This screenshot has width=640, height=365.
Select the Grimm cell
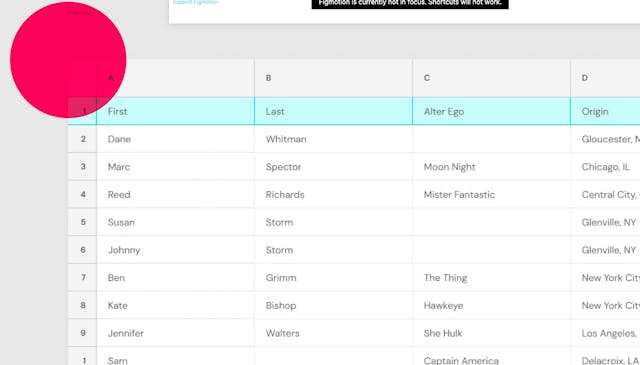(333, 278)
